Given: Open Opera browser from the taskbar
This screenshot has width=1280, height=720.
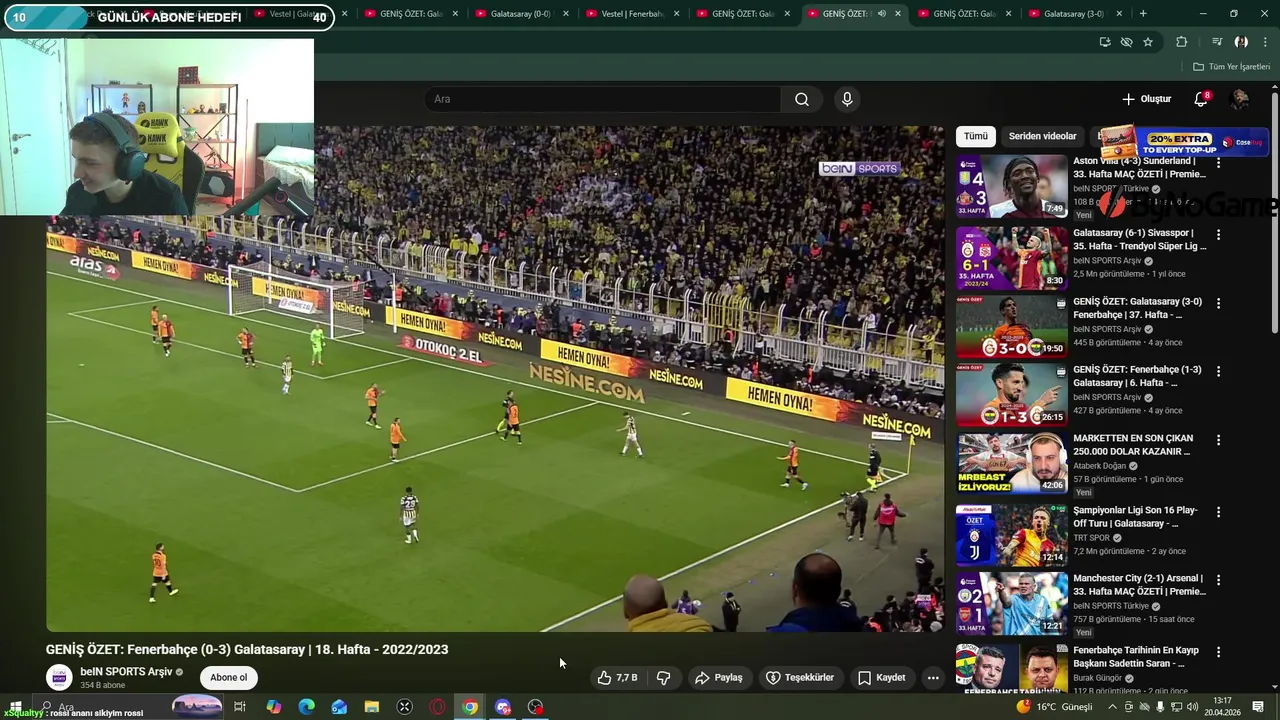Looking at the screenshot, I should (437, 707).
